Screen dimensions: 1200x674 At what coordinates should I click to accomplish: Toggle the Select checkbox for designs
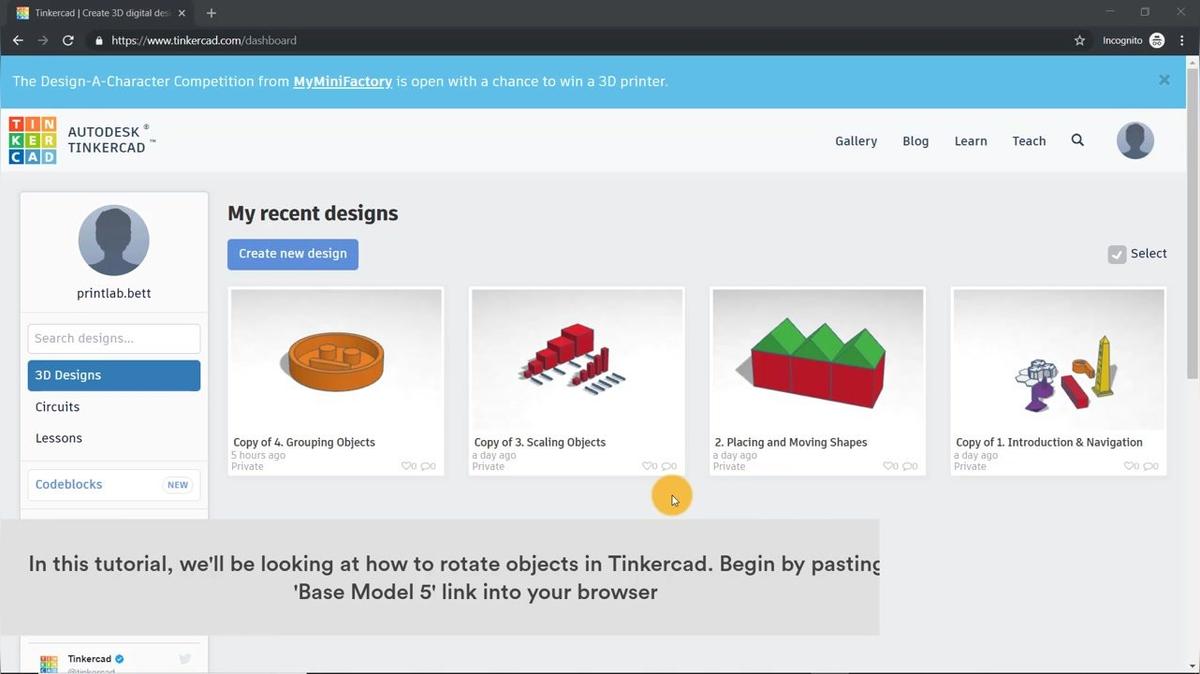(x=1117, y=254)
